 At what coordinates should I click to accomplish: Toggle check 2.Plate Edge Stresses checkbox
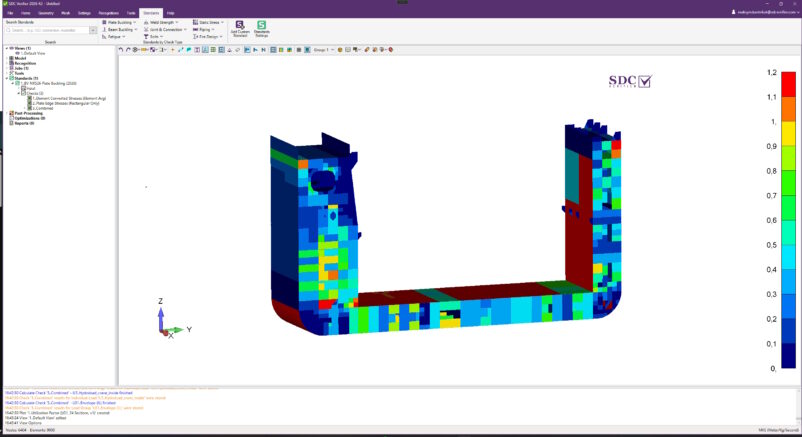(x=29, y=103)
